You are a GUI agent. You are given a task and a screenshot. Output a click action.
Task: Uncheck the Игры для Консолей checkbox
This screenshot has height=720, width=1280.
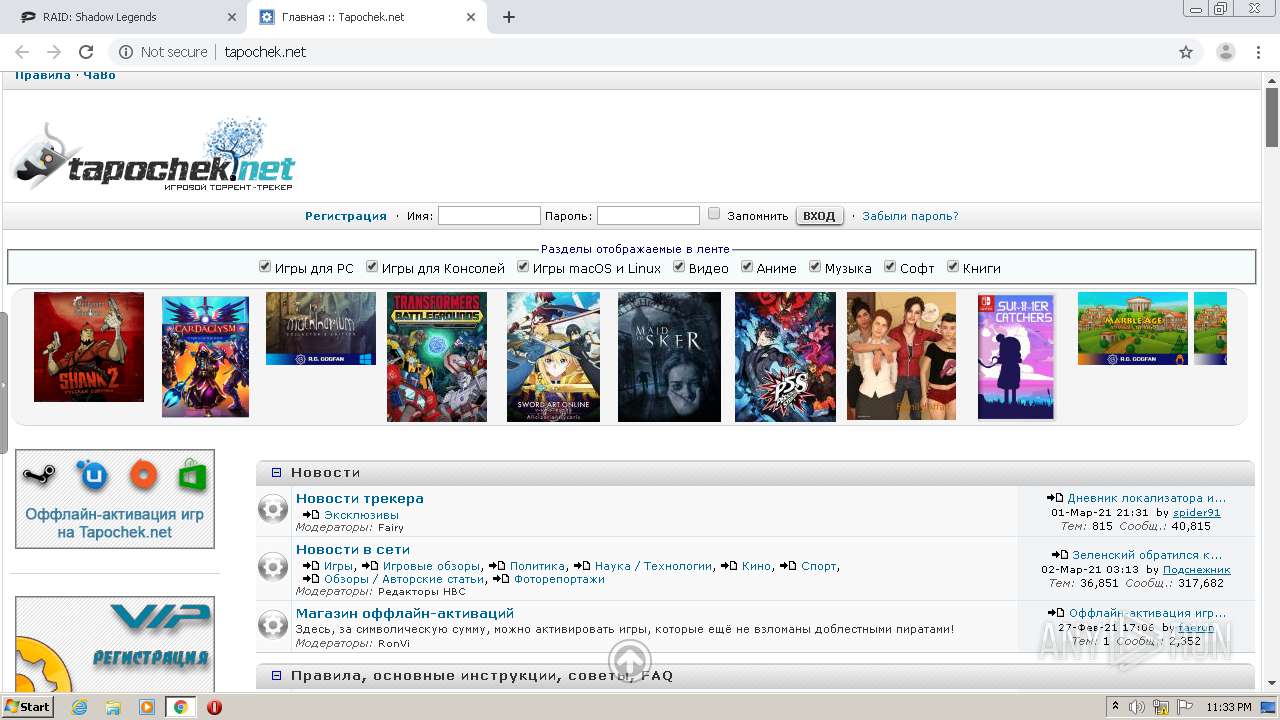tap(372, 266)
